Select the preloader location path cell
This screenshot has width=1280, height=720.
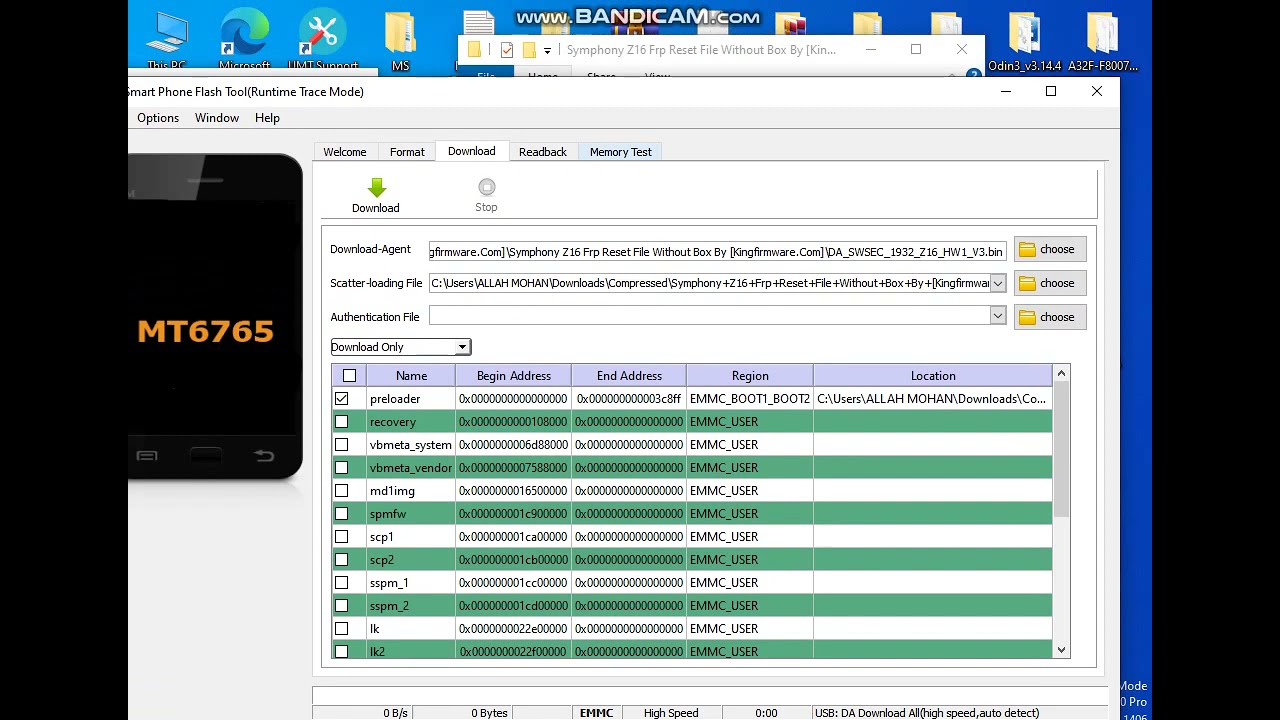[x=932, y=399]
